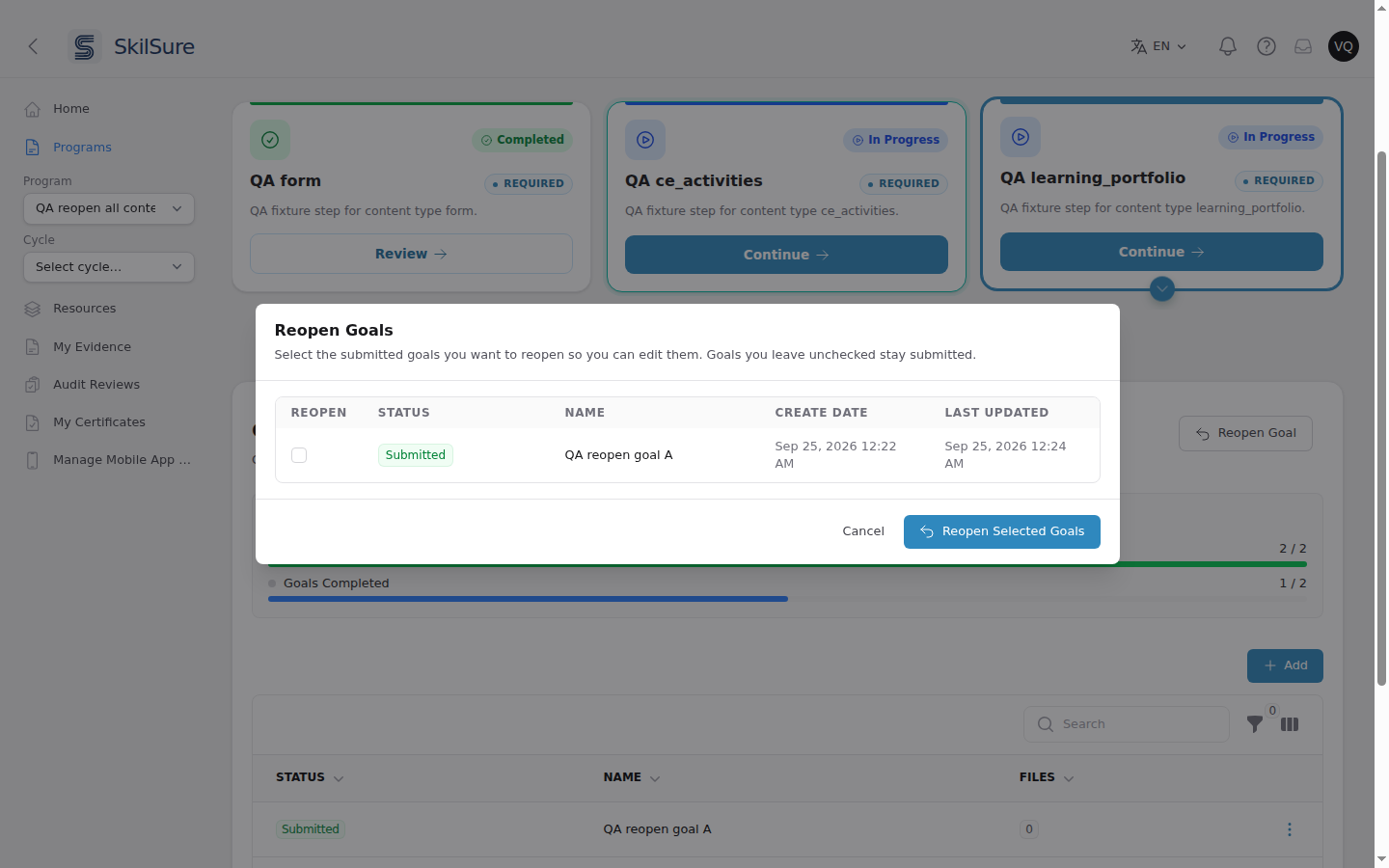This screenshot has height=868, width=1389.
Task: Sort by the STATUS column chevron
Action: point(339,778)
